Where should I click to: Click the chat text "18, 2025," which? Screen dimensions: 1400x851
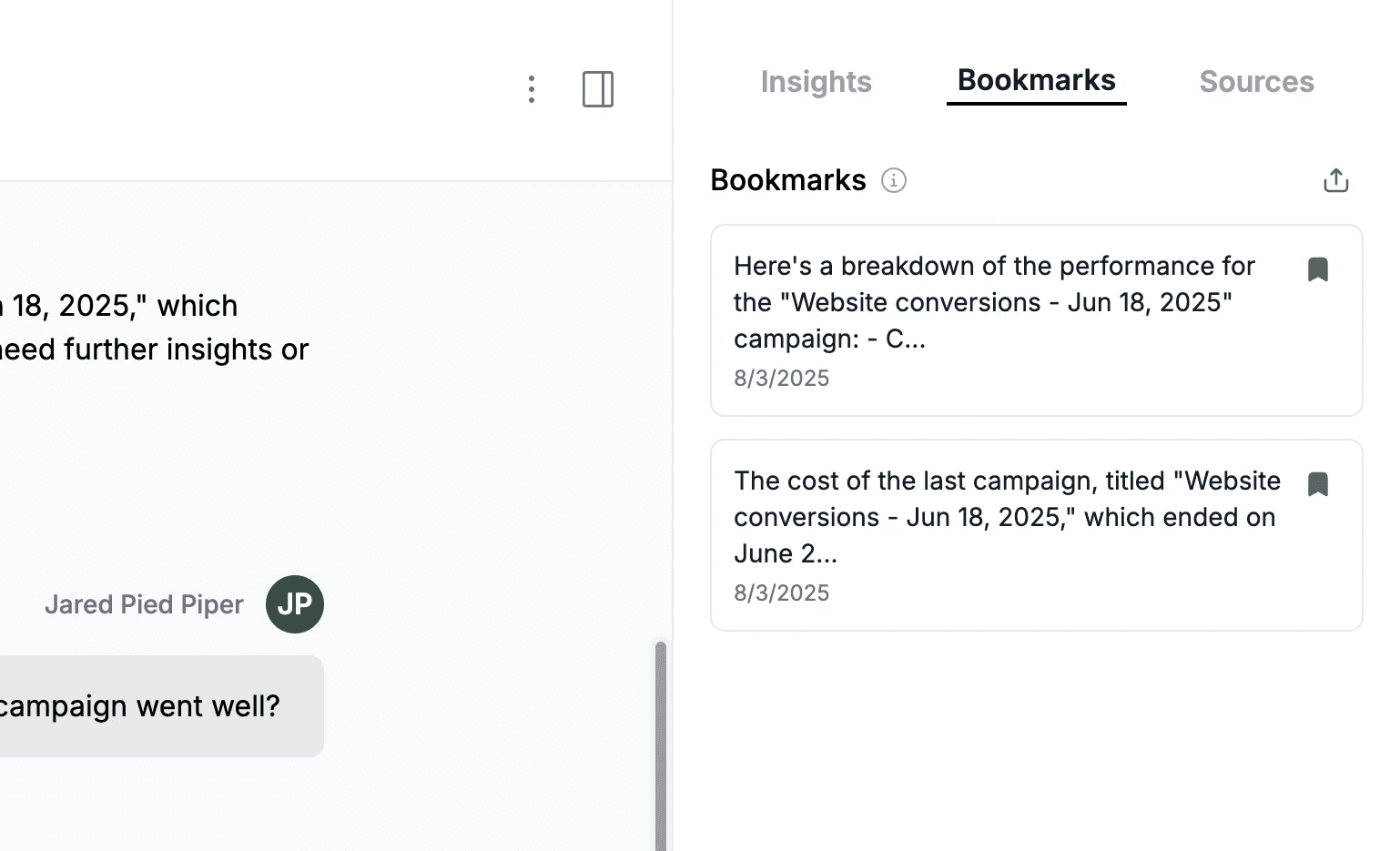coord(123,306)
